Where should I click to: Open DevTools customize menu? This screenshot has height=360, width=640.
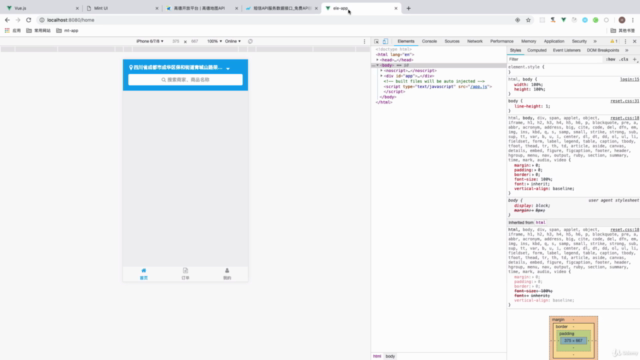[625, 41]
